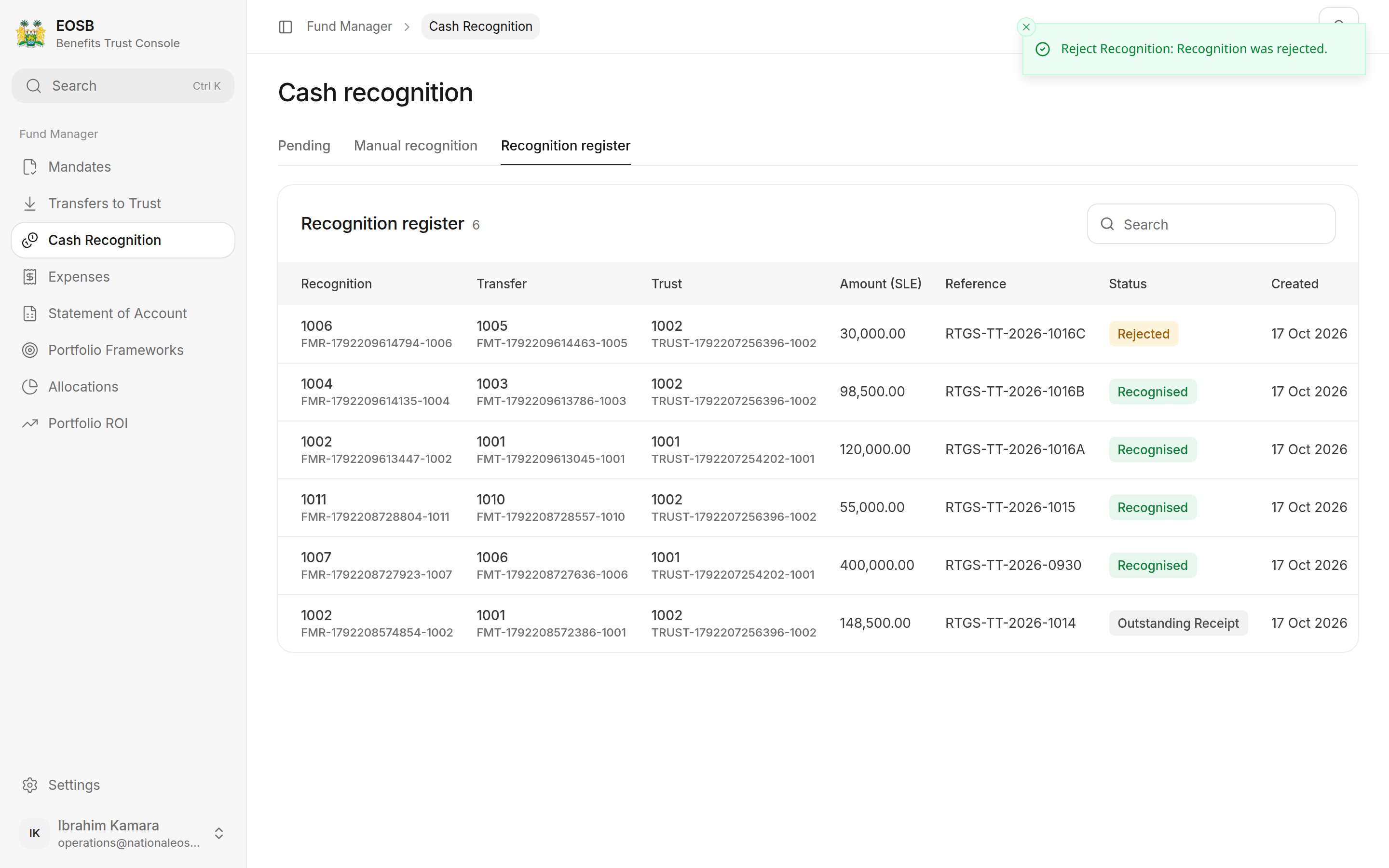Viewport: 1389px width, 868px height.
Task: Click the IK user avatar
Action: (x=34, y=833)
